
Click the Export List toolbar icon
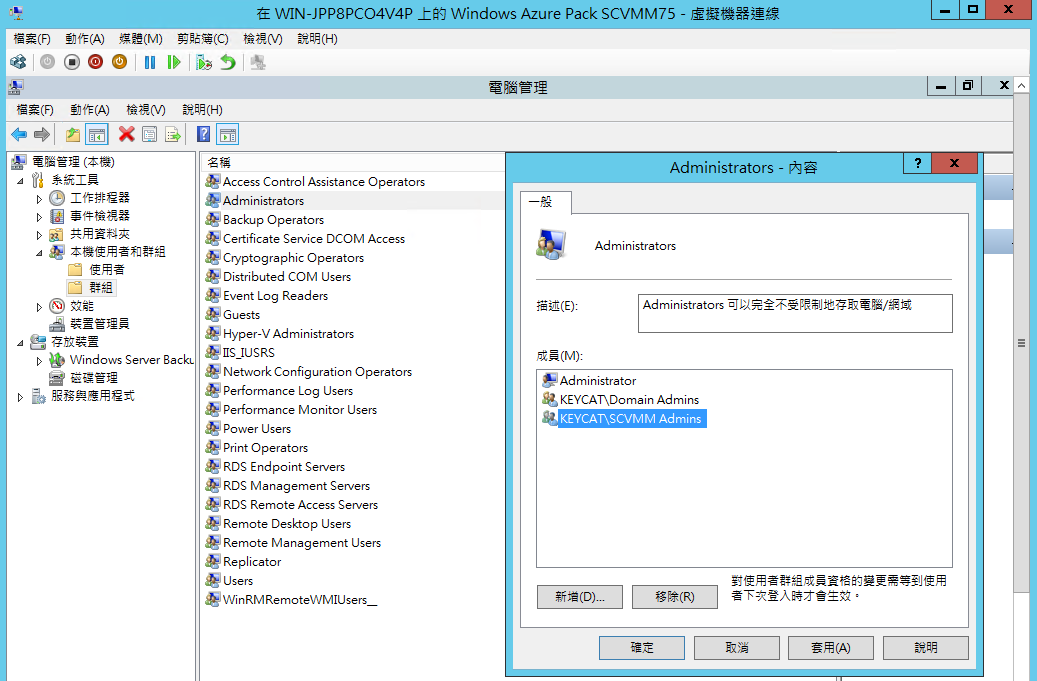point(173,135)
